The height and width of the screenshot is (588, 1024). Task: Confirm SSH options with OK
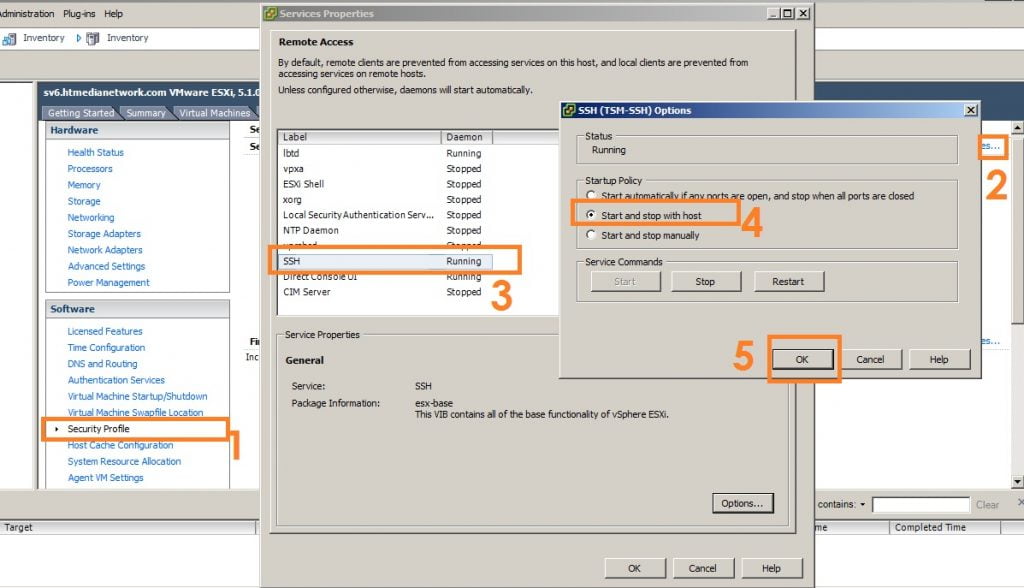point(803,359)
